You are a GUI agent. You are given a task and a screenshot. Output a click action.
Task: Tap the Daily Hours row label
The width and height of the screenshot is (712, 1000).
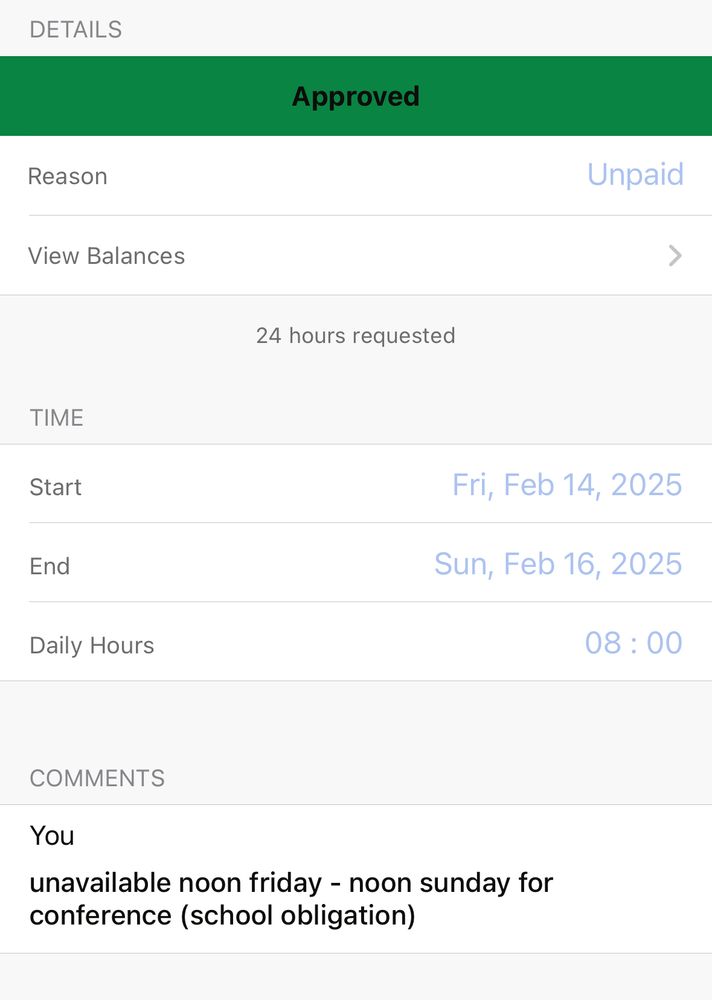pos(92,645)
